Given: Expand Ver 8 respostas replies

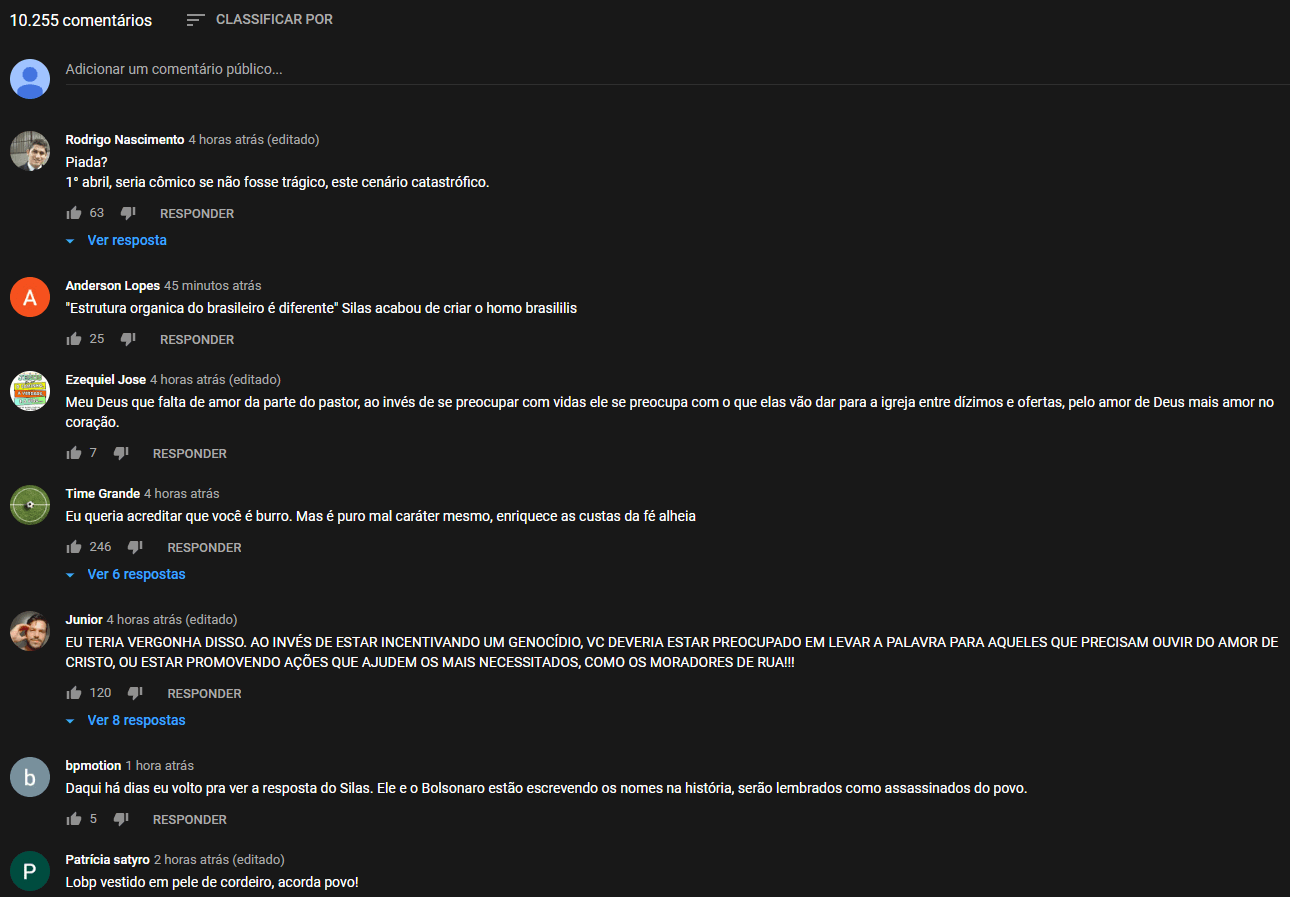Looking at the screenshot, I should point(125,720).
